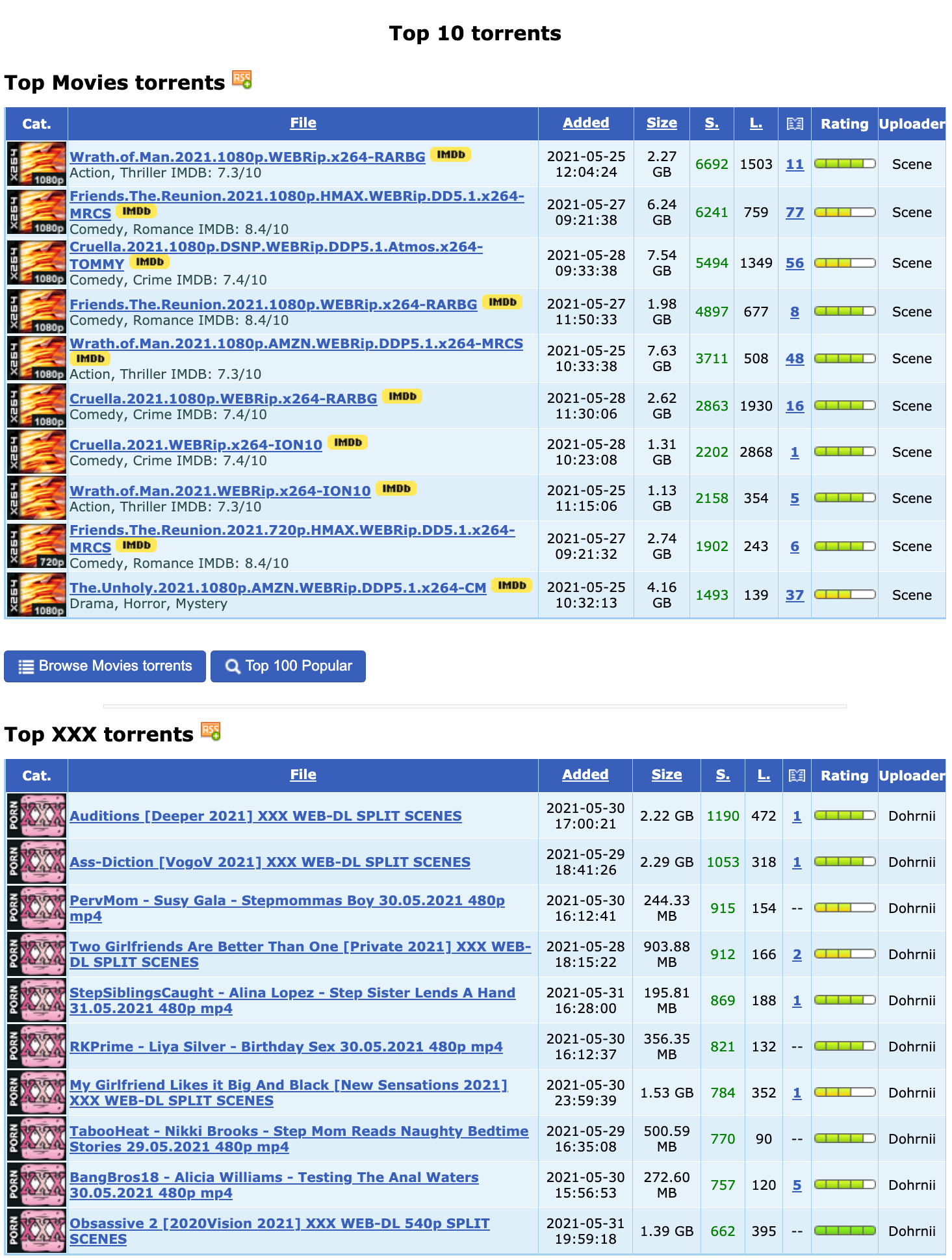Click the RSS icon beside Top XXX torrents
Screen dimensions: 952x1260
(x=211, y=732)
